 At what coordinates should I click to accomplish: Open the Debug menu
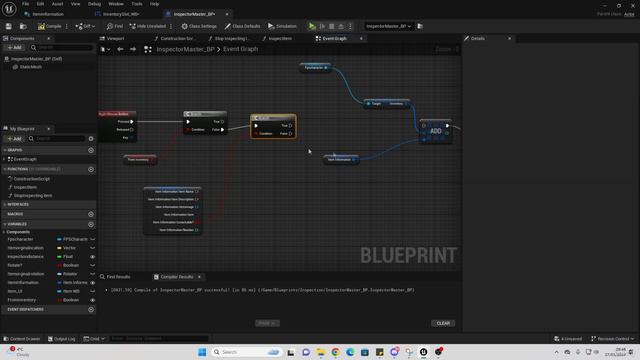94,4
